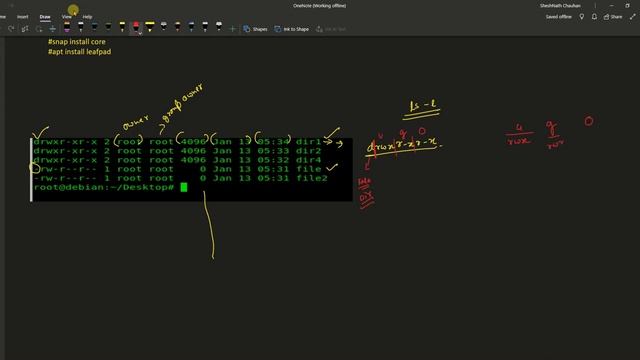Enter full screen mode with the arrows icon
The image size is (640, 360).
click(x=632, y=17)
